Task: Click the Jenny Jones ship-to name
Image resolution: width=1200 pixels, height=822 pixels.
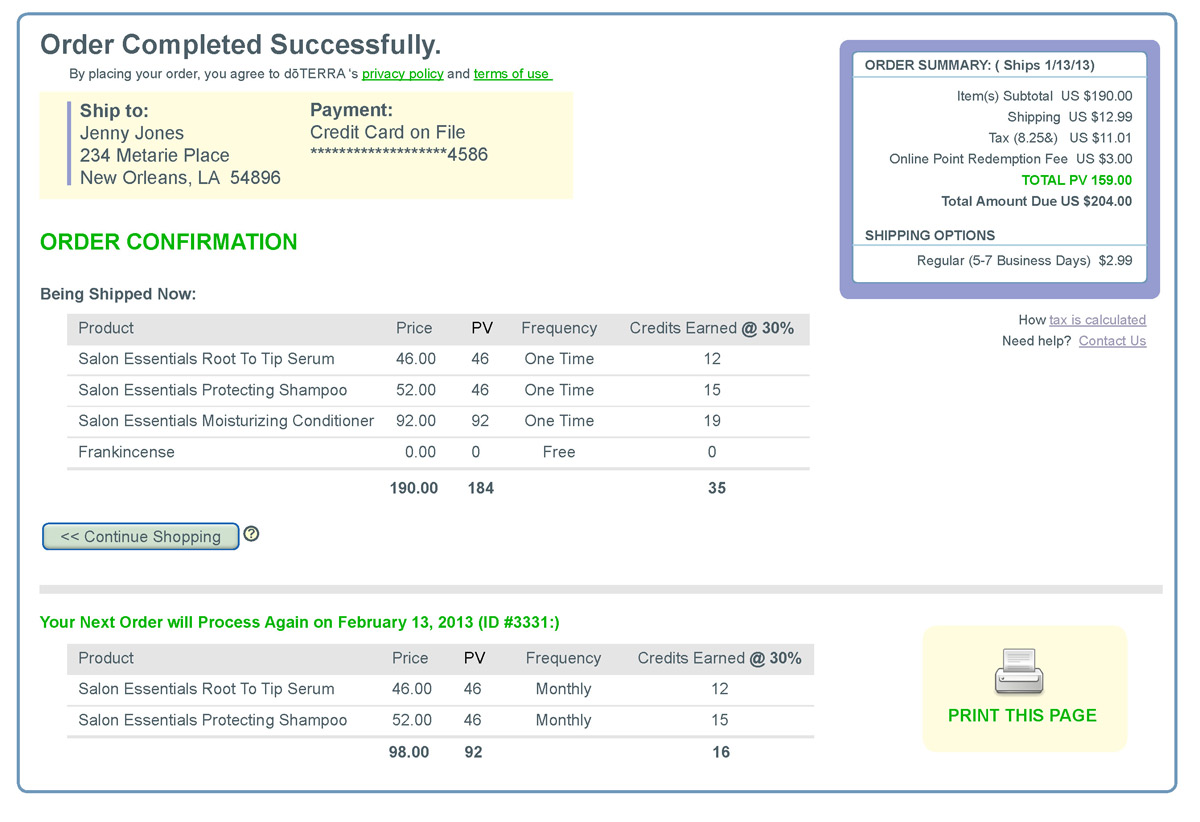Action: tap(132, 133)
